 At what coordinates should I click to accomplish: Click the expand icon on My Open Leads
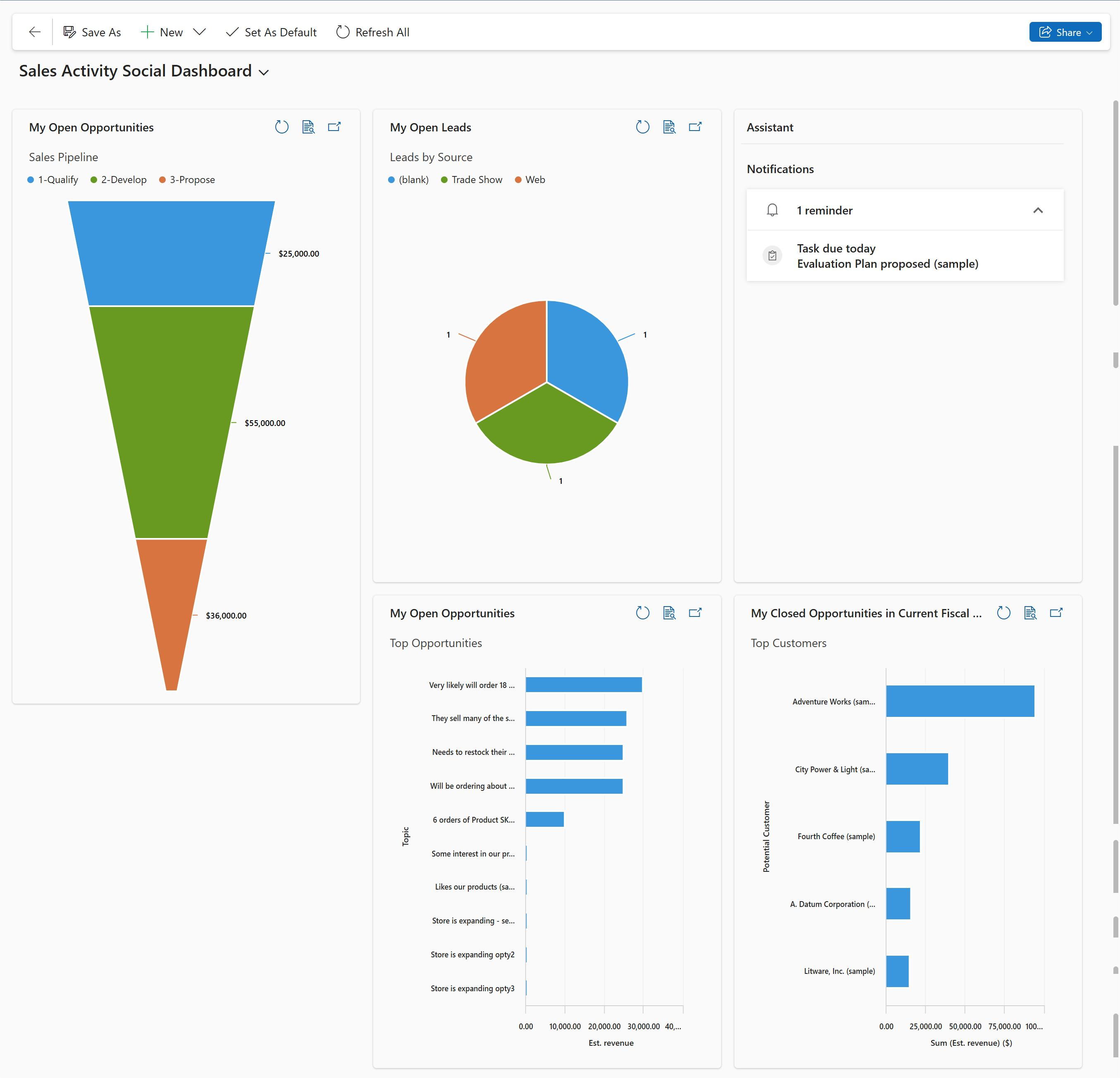tap(697, 127)
